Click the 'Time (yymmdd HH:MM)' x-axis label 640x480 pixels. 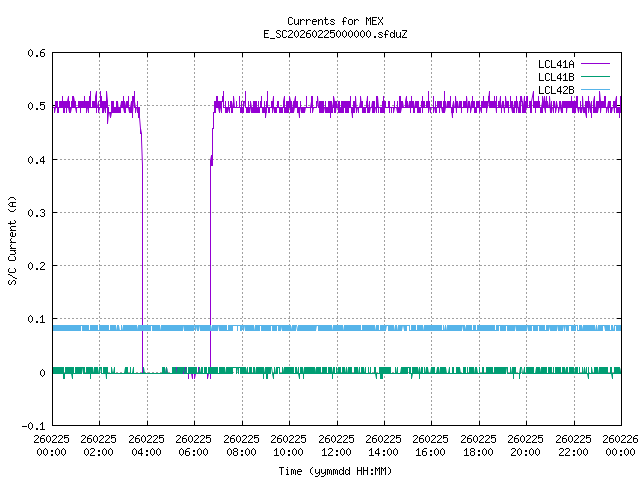[x=334, y=470]
